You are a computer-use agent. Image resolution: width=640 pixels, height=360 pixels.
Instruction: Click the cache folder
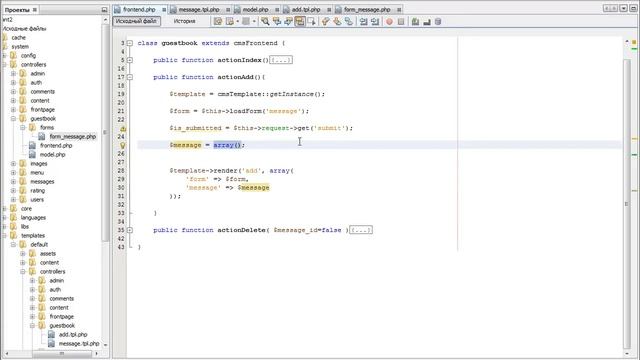(x=18, y=38)
